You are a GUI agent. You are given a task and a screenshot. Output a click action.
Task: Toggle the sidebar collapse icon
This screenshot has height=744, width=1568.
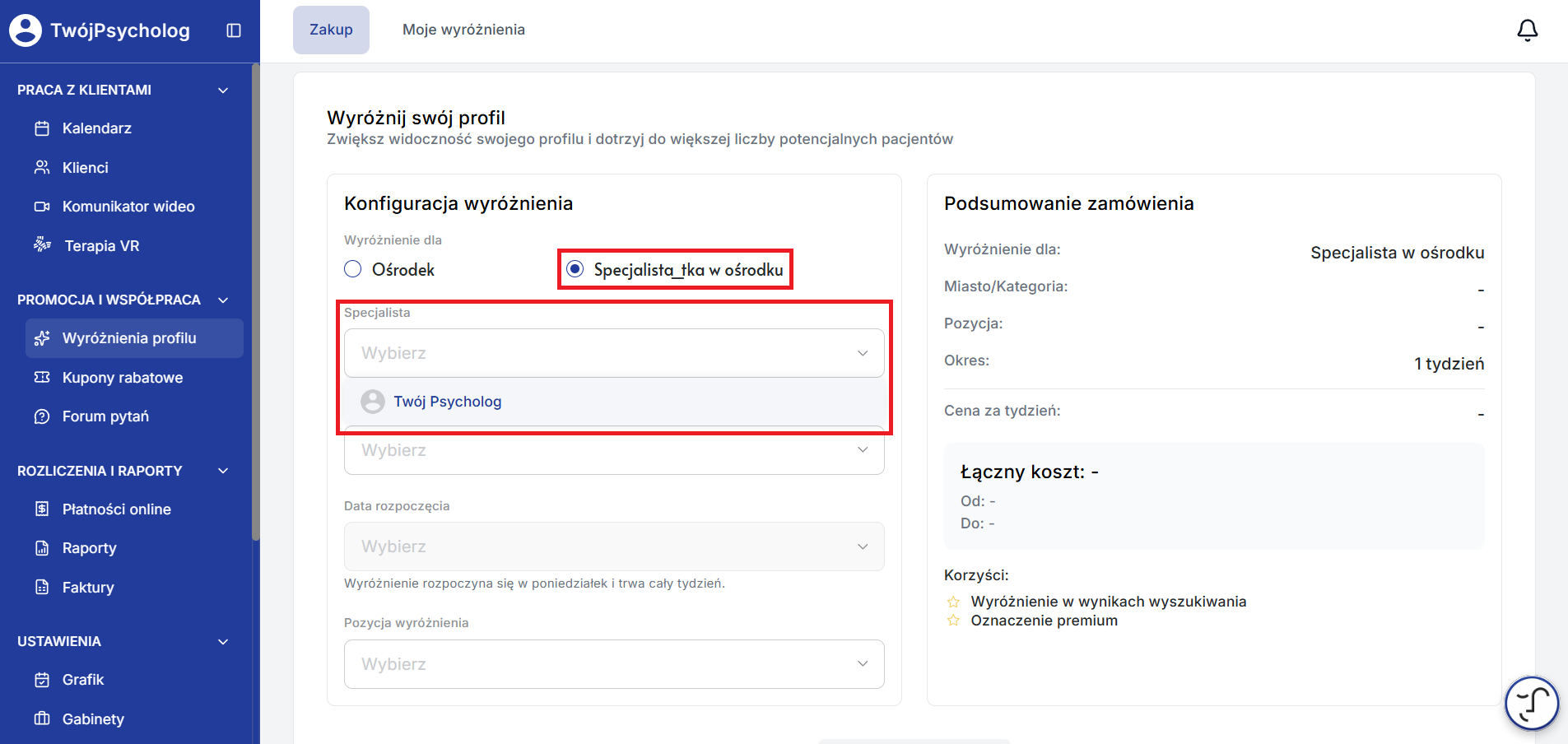click(x=234, y=30)
